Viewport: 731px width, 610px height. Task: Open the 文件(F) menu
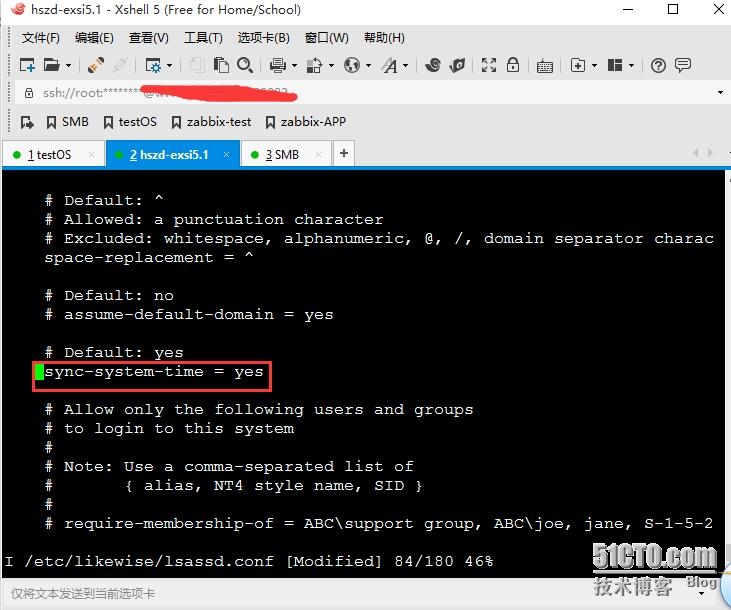coord(41,38)
